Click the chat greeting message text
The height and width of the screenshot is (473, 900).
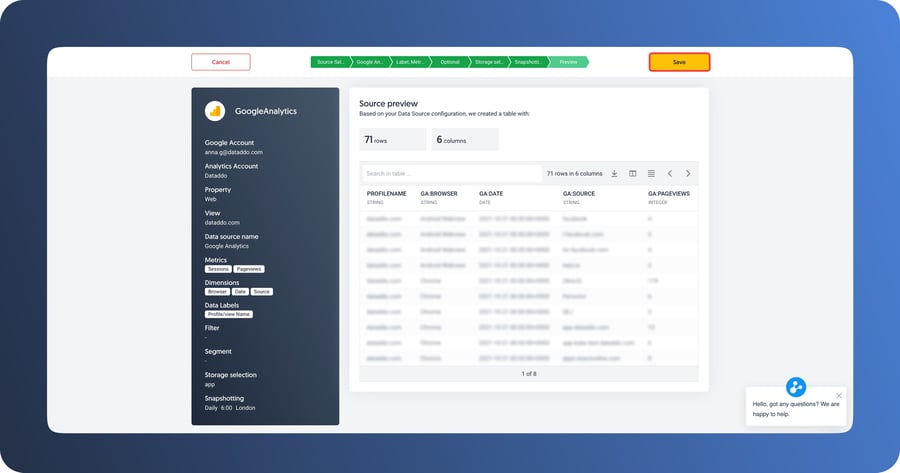point(796,409)
